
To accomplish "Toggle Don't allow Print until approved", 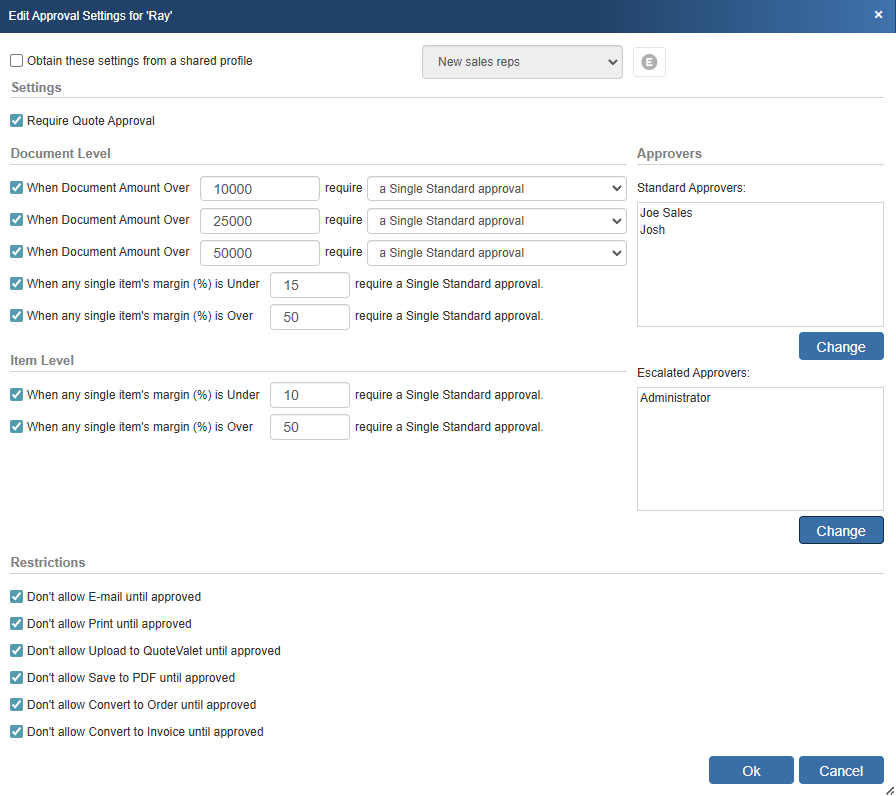I will click(x=17, y=624).
